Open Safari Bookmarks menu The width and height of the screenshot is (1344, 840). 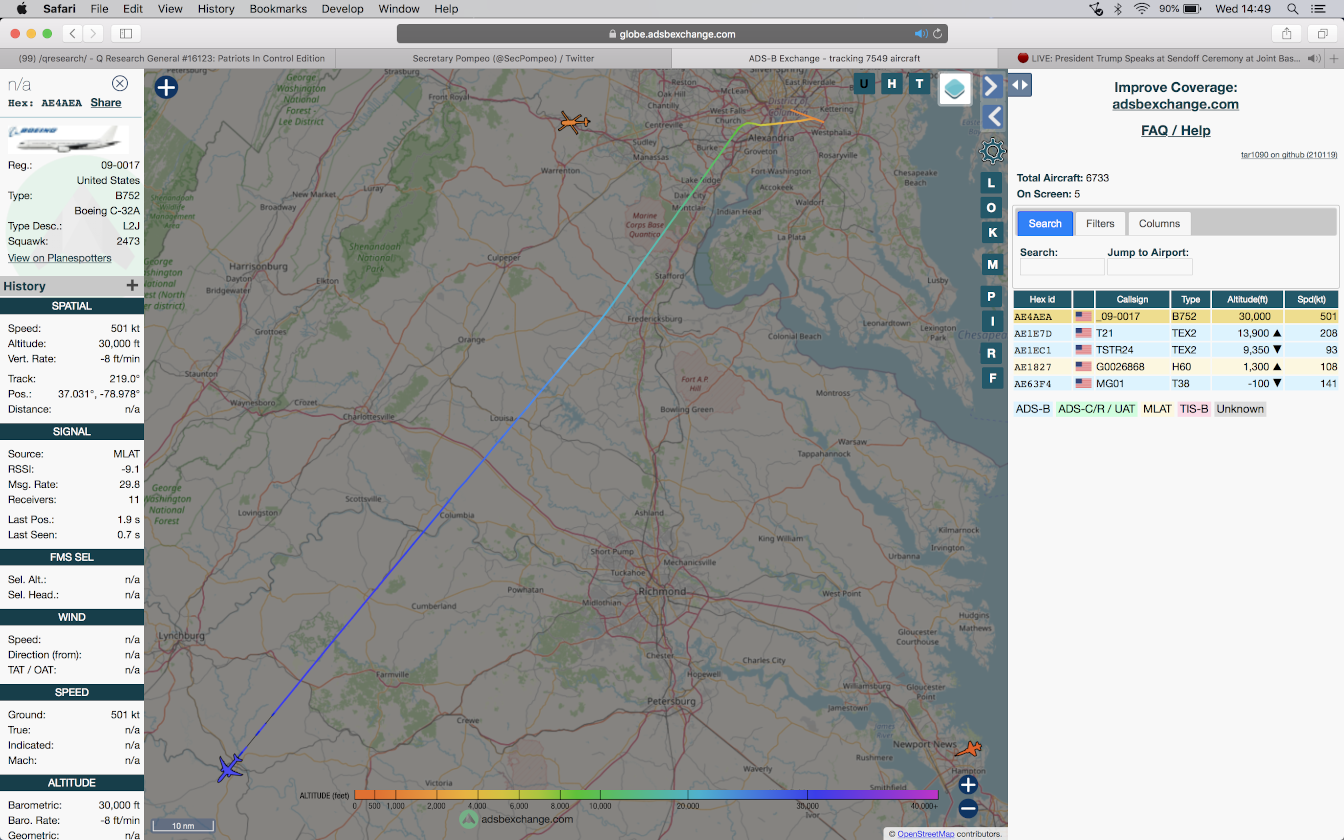click(278, 9)
